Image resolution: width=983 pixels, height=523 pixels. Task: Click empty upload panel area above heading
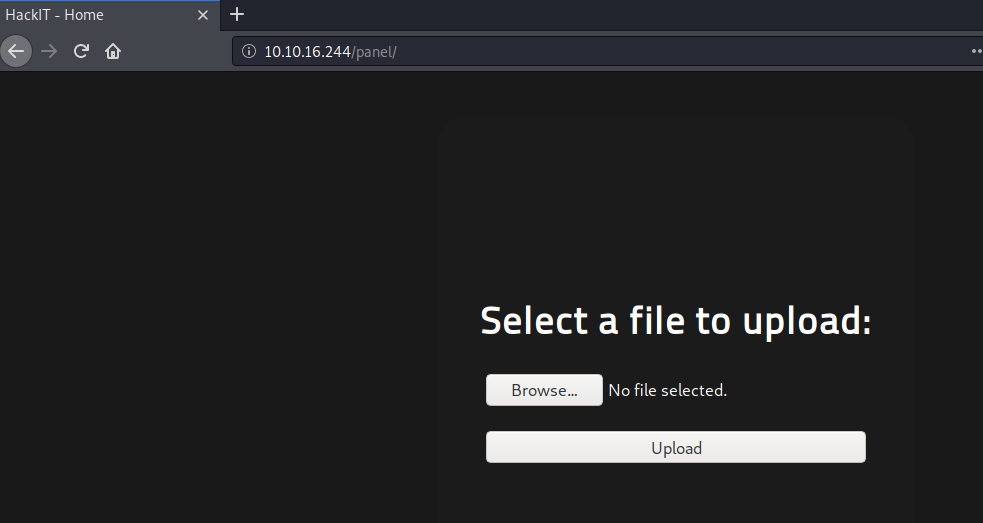676,200
